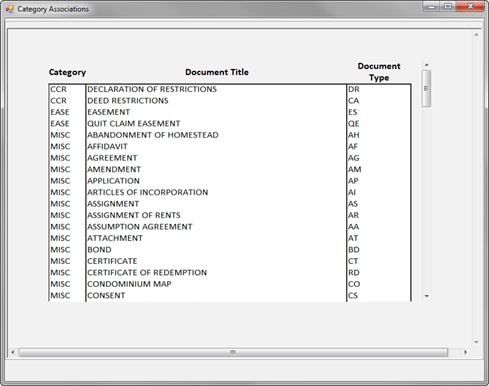Click the Category Associations window app icon
Screen dimensions: 489x386
point(10,9)
